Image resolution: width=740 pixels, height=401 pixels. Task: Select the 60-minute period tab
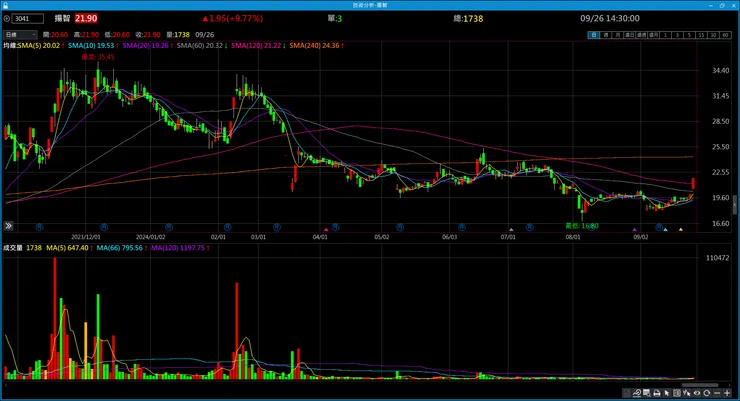tap(726, 35)
